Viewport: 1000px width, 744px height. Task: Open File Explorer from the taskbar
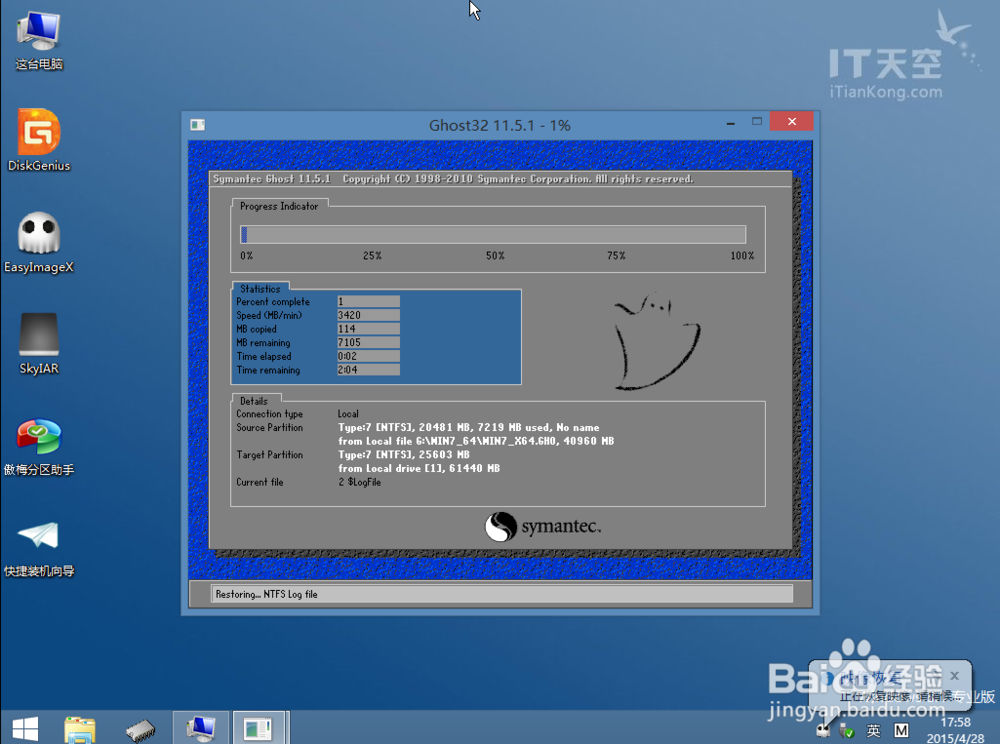click(80, 729)
